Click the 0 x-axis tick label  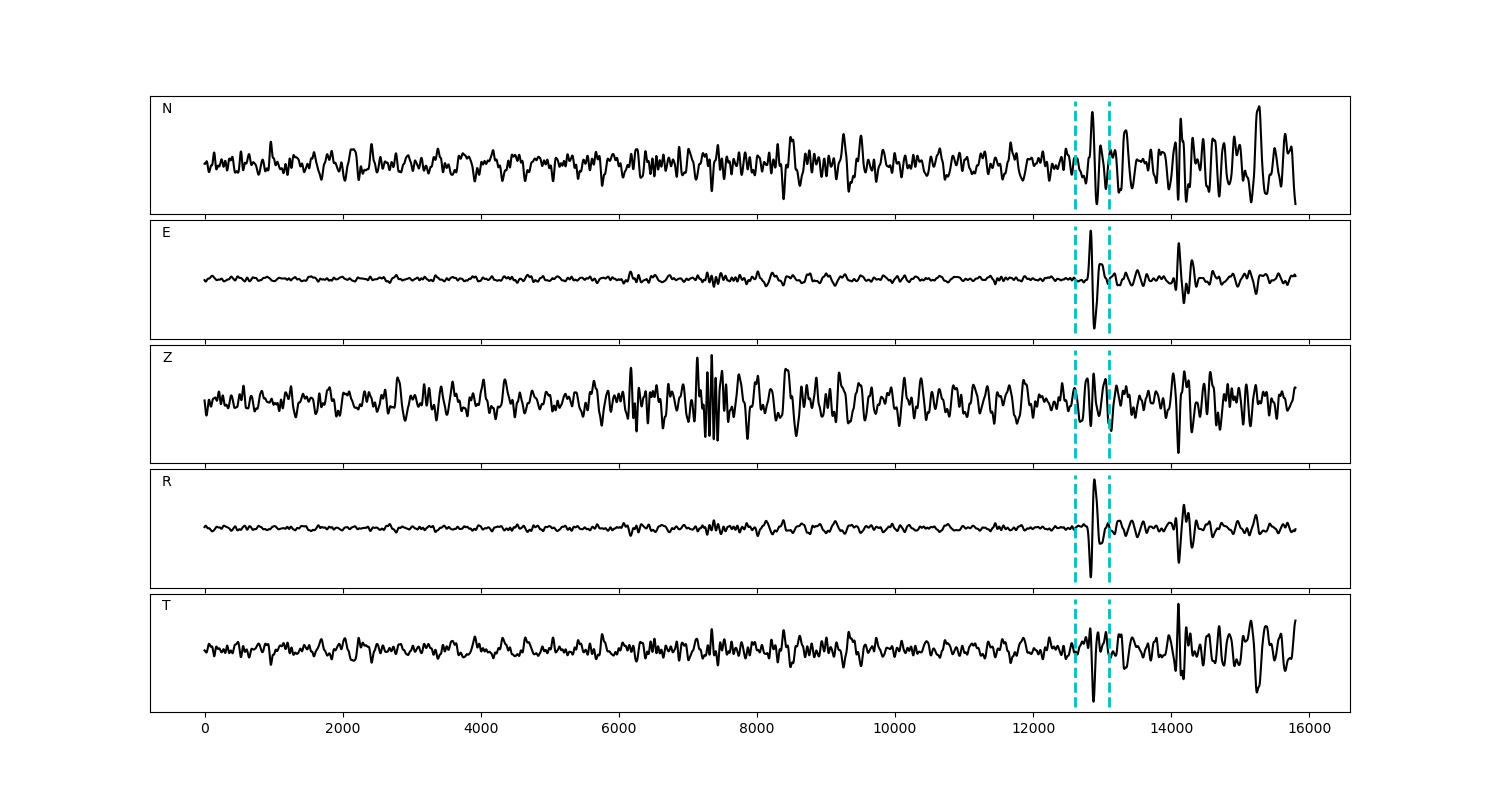[205, 729]
